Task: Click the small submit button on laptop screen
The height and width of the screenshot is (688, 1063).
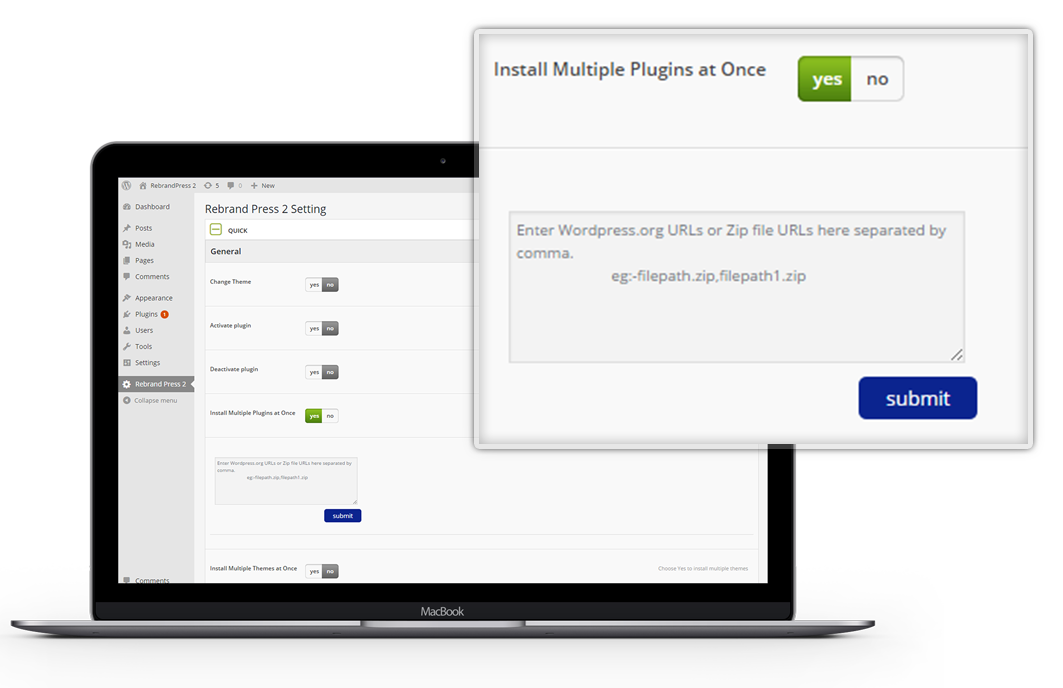Action: [x=342, y=516]
